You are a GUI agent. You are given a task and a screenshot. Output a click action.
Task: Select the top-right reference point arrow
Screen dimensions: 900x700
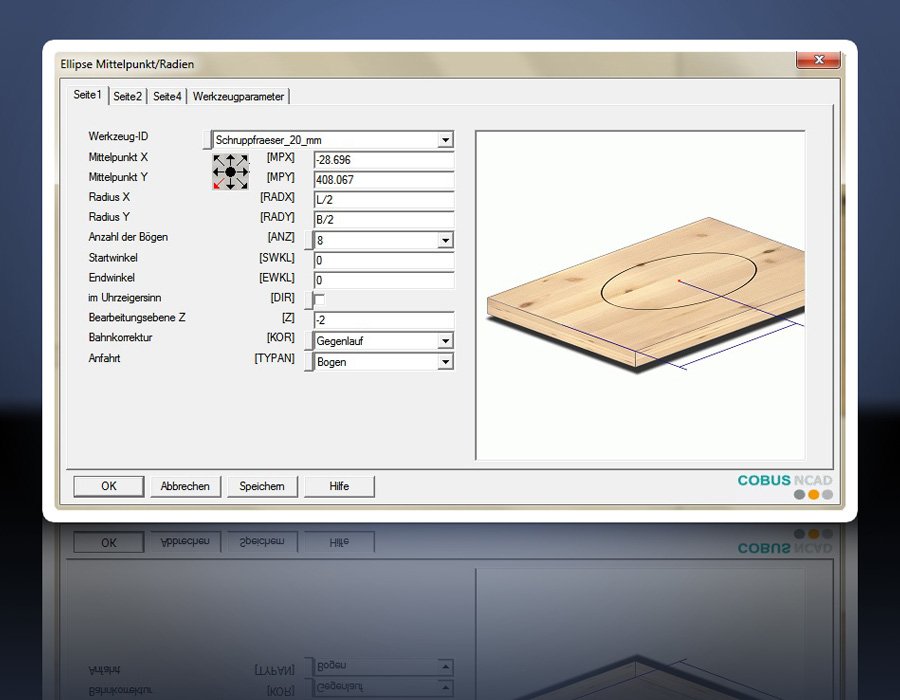click(243, 159)
